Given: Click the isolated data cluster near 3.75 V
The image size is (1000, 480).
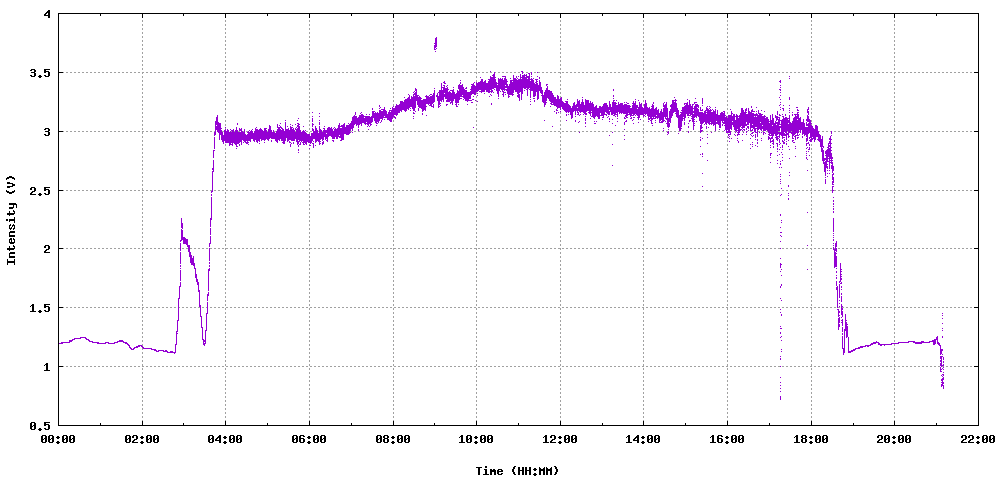Looking at the screenshot, I should tap(435, 44).
